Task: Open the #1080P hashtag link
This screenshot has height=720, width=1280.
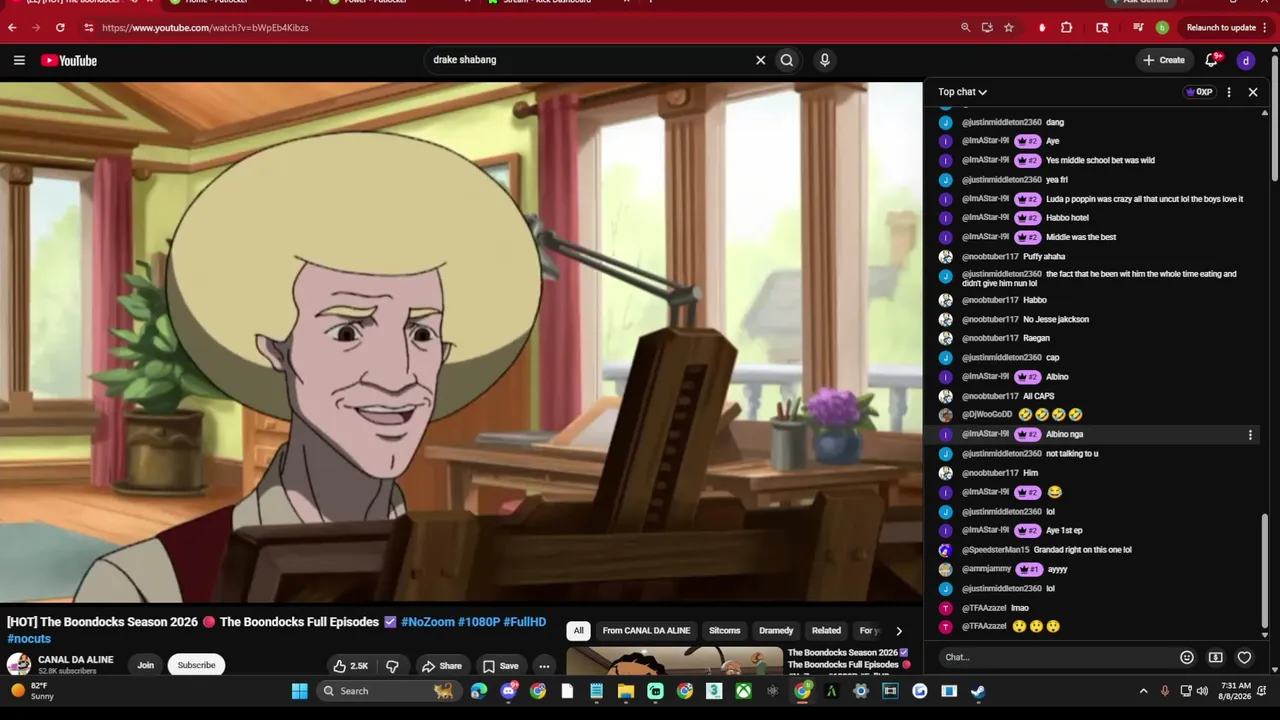Action: [479, 622]
